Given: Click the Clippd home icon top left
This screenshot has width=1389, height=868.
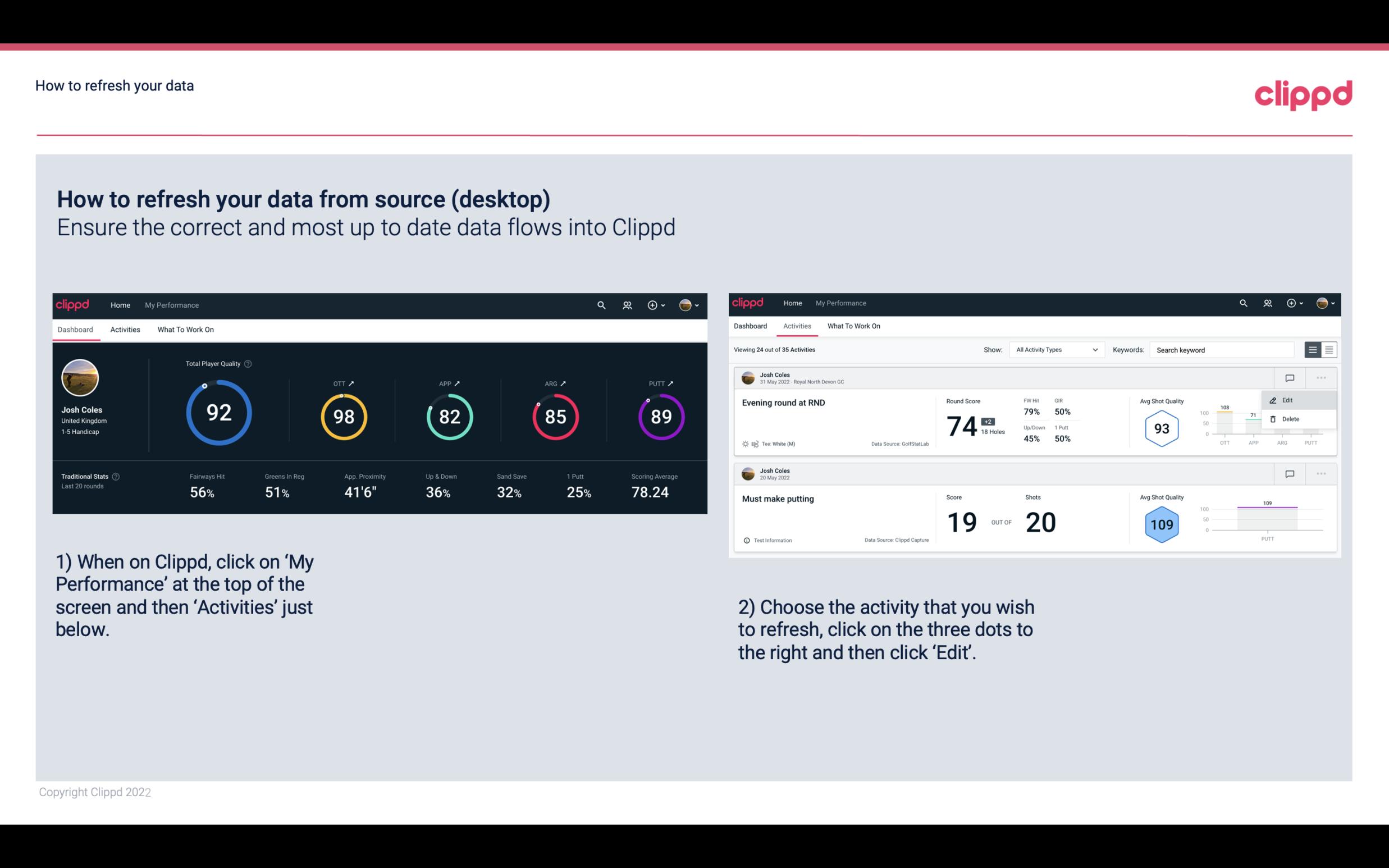Looking at the screenshot, I should pyautogui.click(x=72, y=304).
